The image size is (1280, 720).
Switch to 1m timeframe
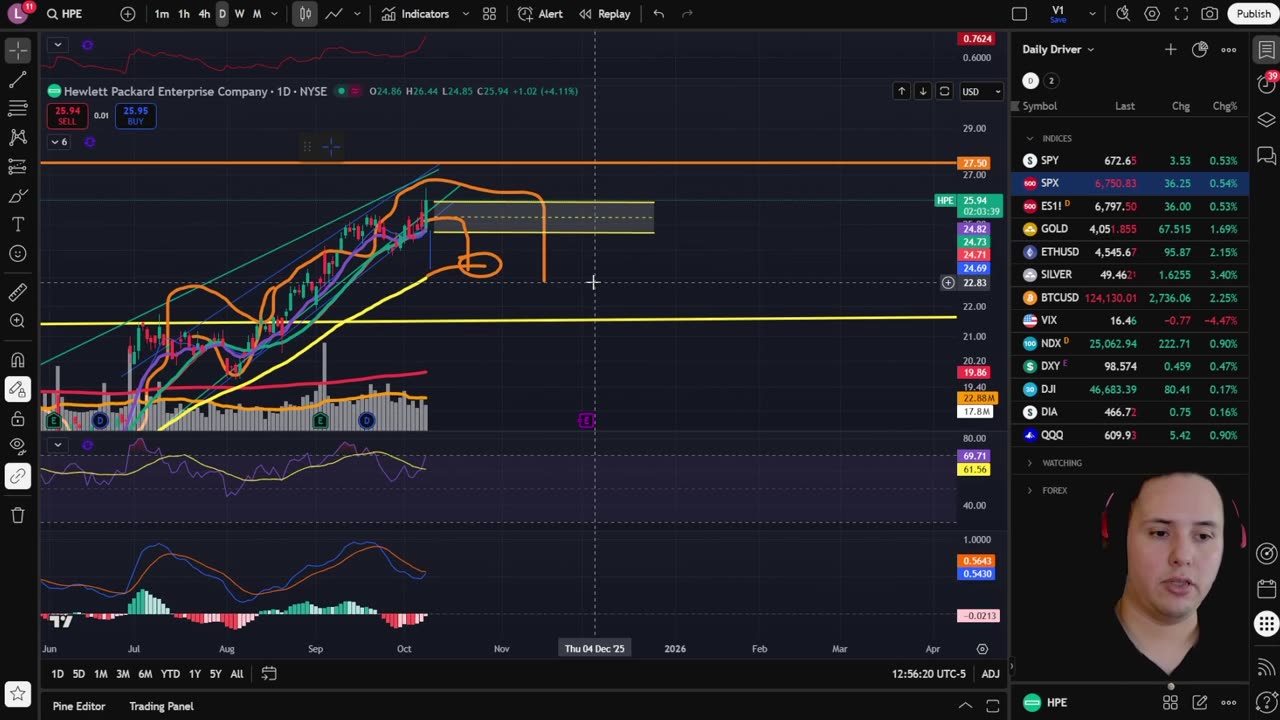(162, 14)
